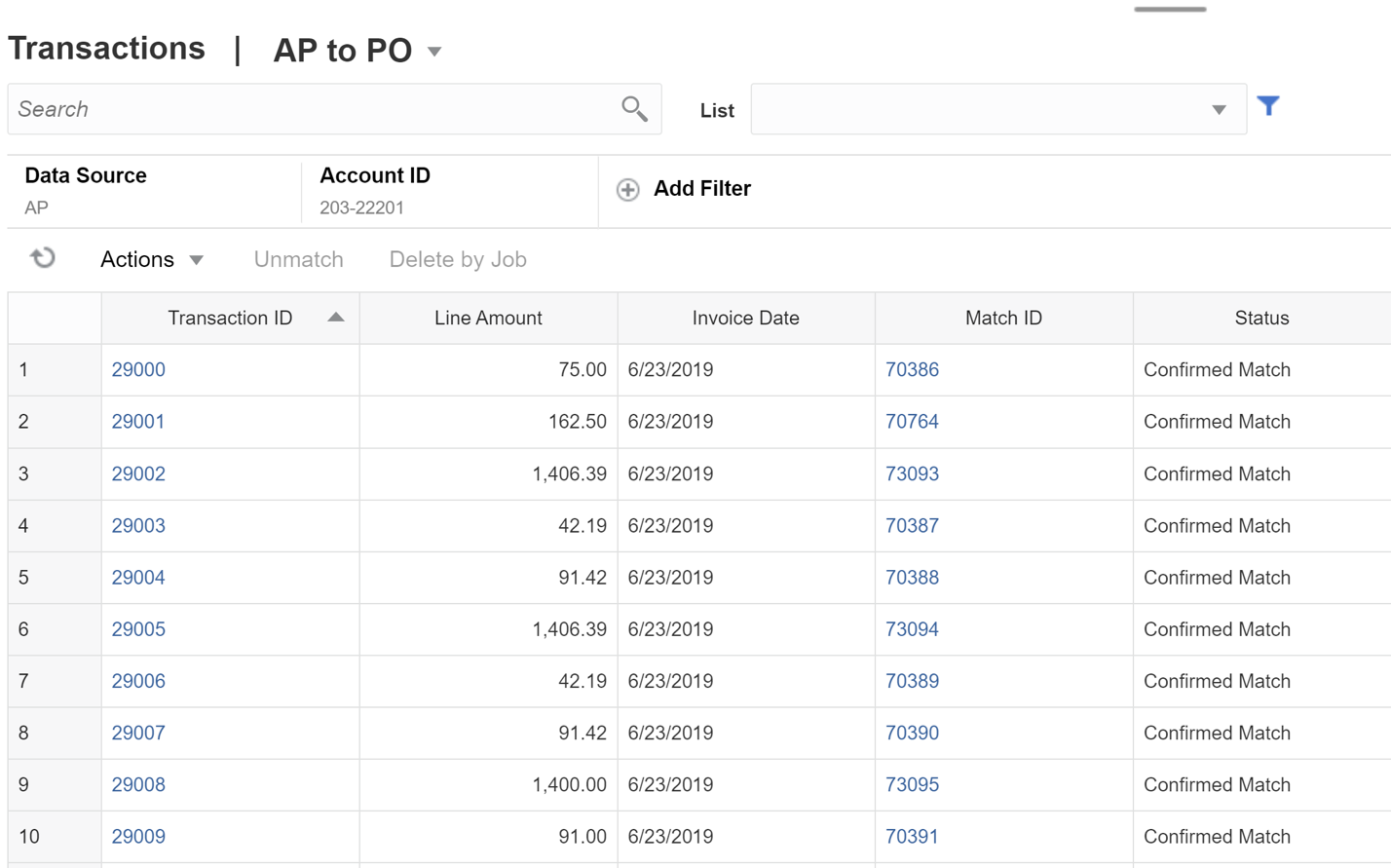Click inside the Search field
This screenshot has width=1391, height=868.
[292, 108]
